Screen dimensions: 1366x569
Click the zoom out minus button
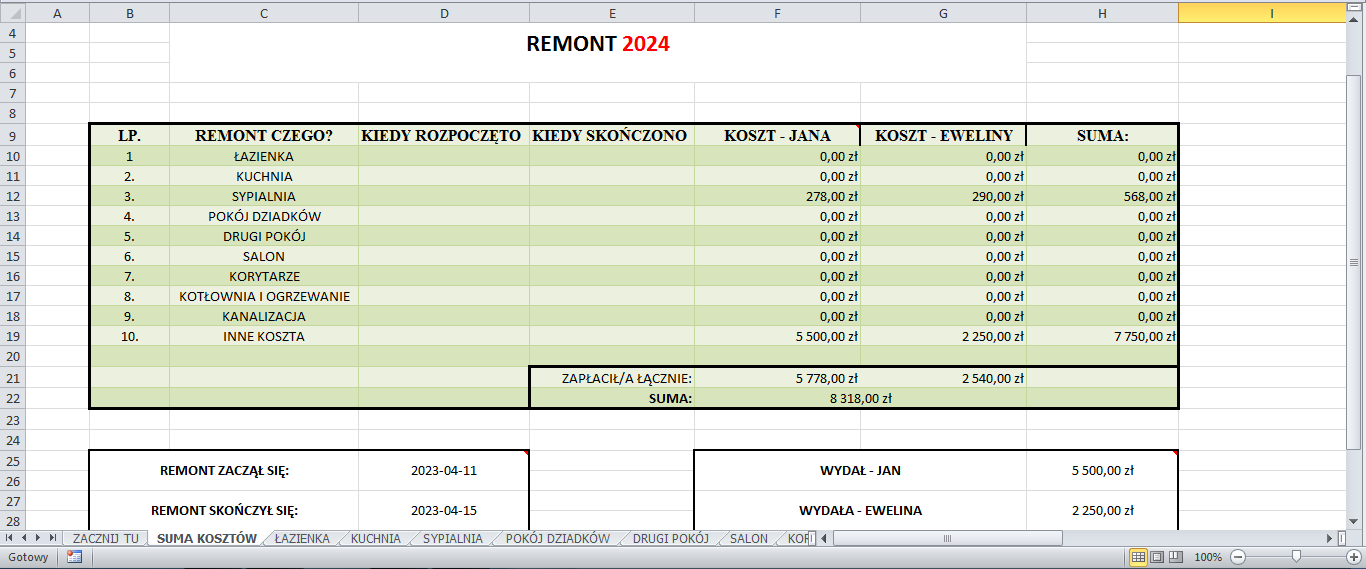point(1238,557)
